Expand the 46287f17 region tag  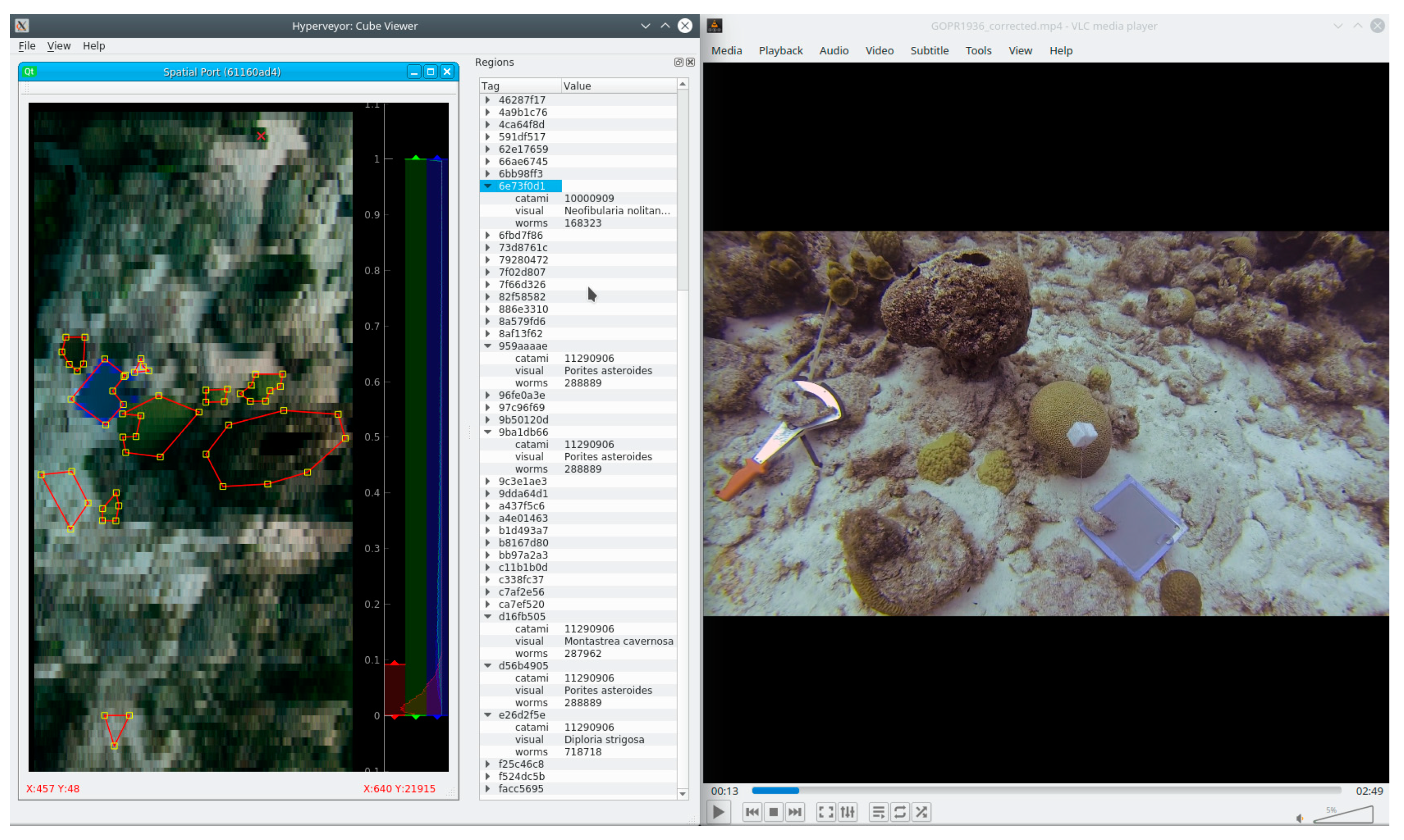488,100
